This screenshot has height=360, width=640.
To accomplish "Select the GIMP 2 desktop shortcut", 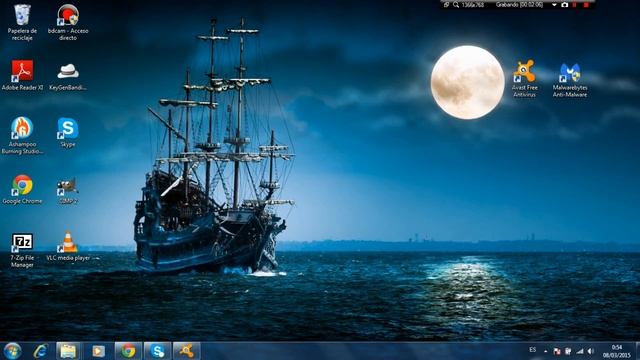I will (68, 190).
